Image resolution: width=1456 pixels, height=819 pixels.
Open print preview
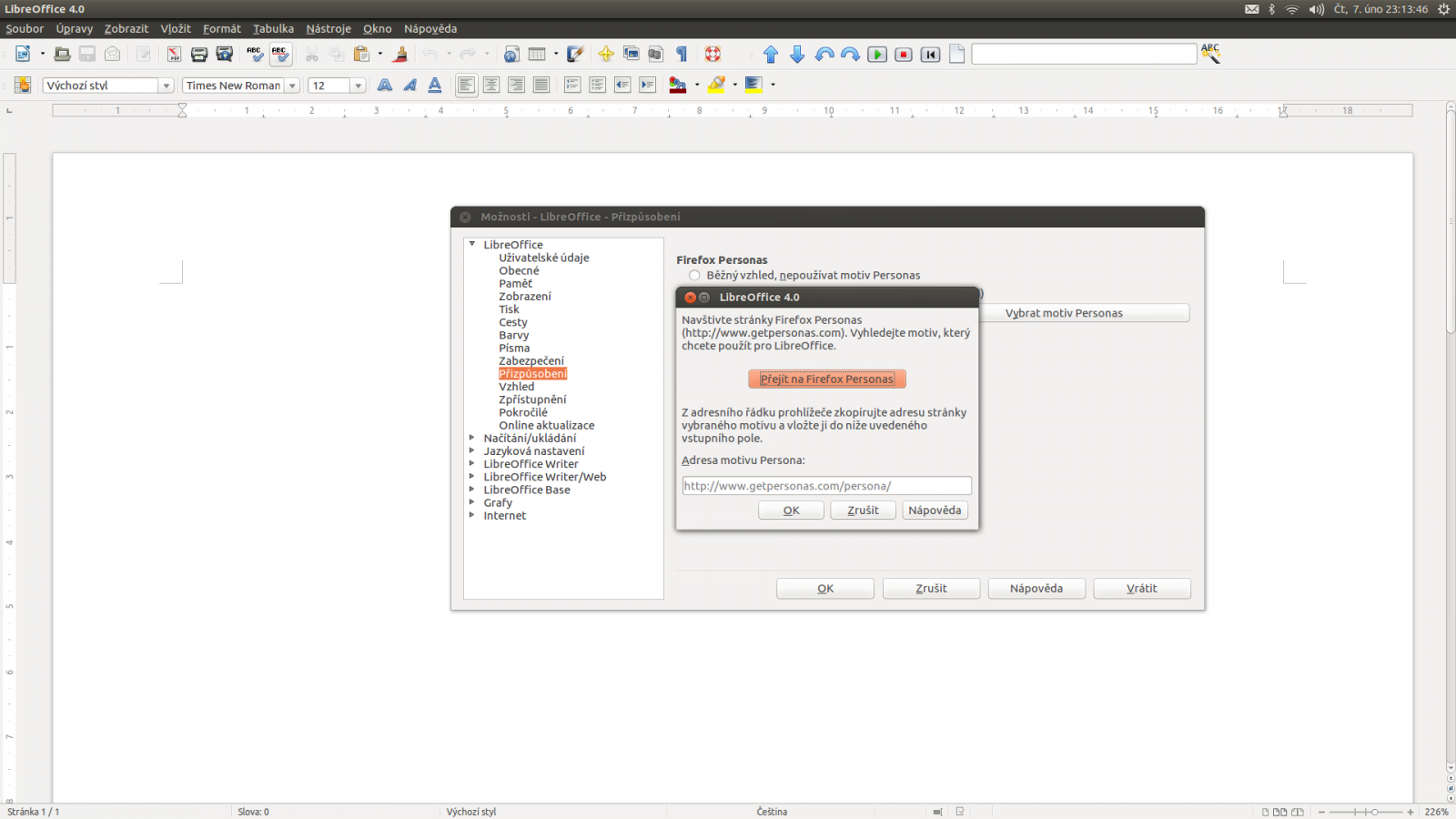pos(223,54)
